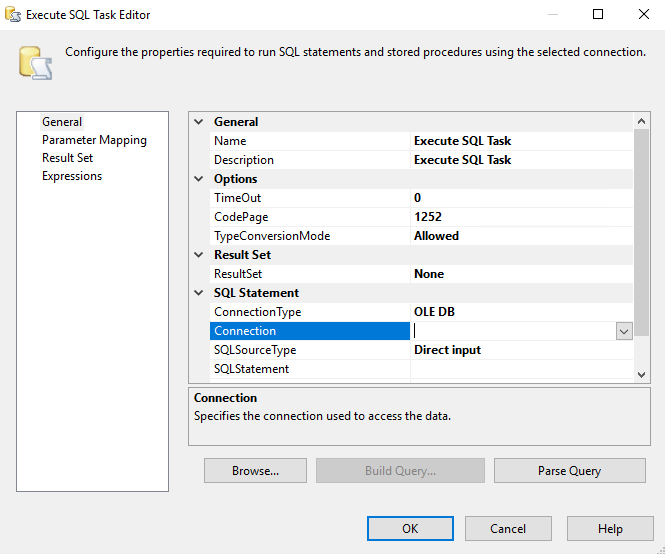
Task: Collapse the SQL Statement property category
Action: click(x=199, y=293)
